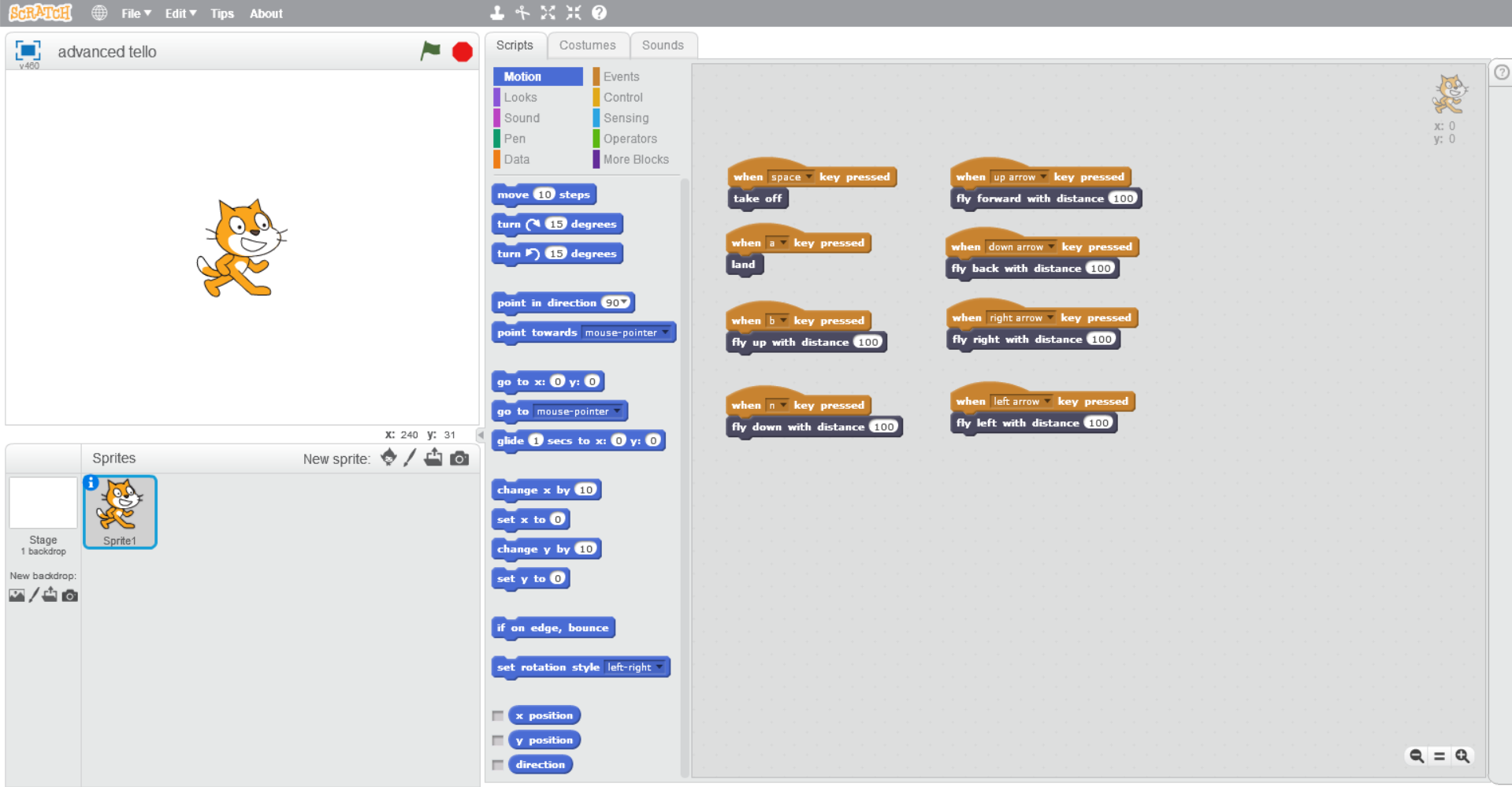Viewport: 1512px width, 787px height.
Task: Open the More Blocks category
Action: click(635, 159)
